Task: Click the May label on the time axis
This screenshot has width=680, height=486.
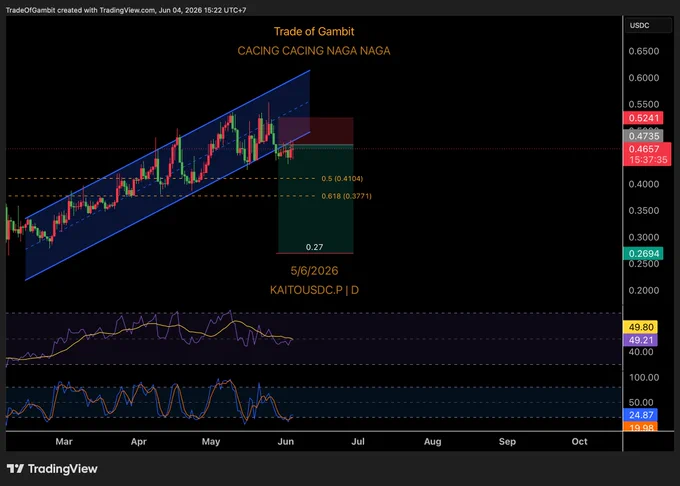Action: (211, 441)
